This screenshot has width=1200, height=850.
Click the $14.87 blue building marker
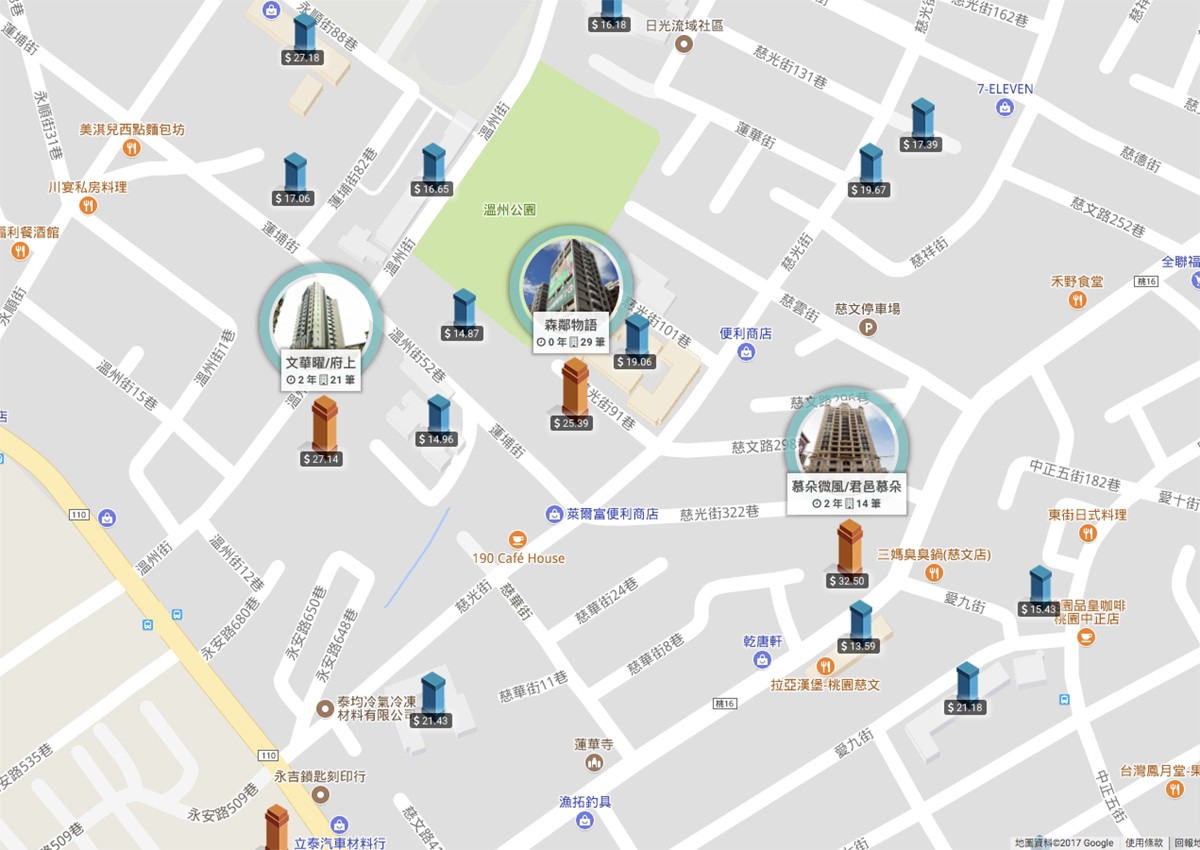click(463, 315)
